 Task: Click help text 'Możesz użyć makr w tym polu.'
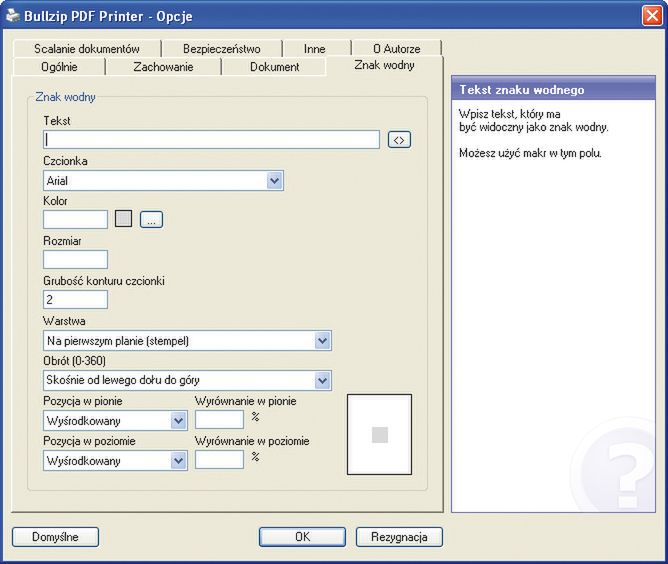point(530,153)
